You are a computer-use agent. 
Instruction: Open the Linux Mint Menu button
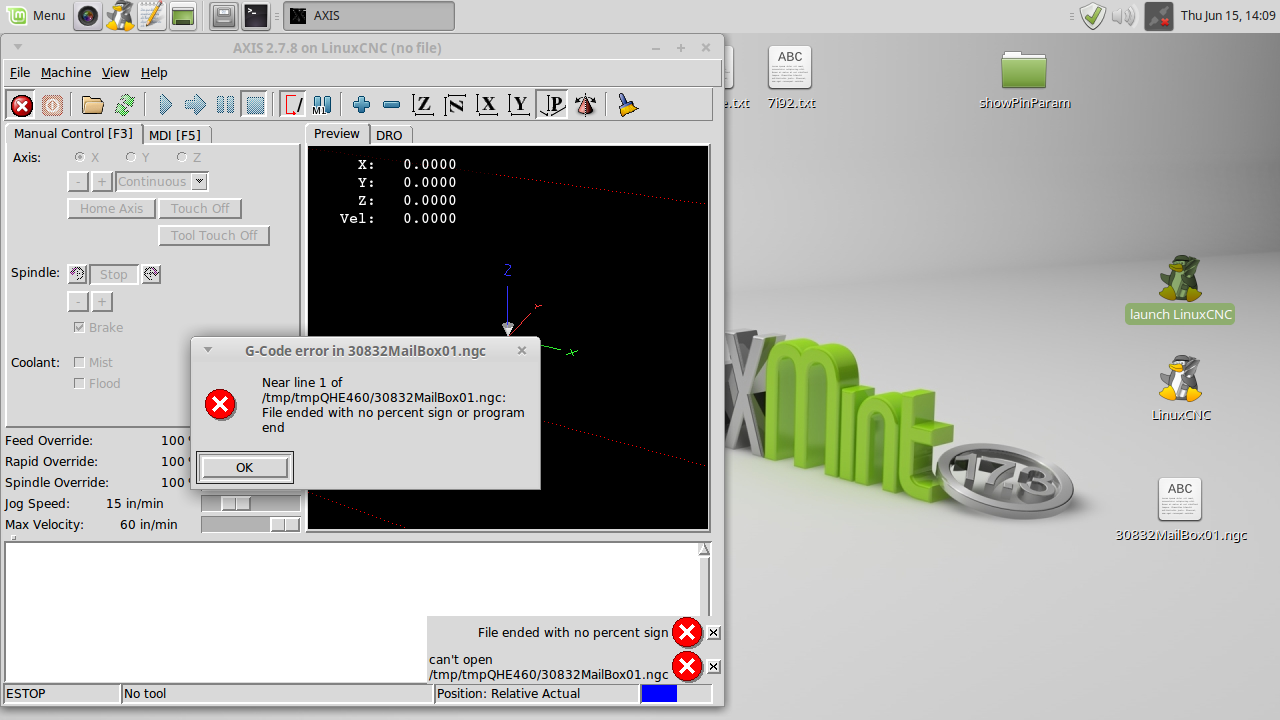point(37,15)
